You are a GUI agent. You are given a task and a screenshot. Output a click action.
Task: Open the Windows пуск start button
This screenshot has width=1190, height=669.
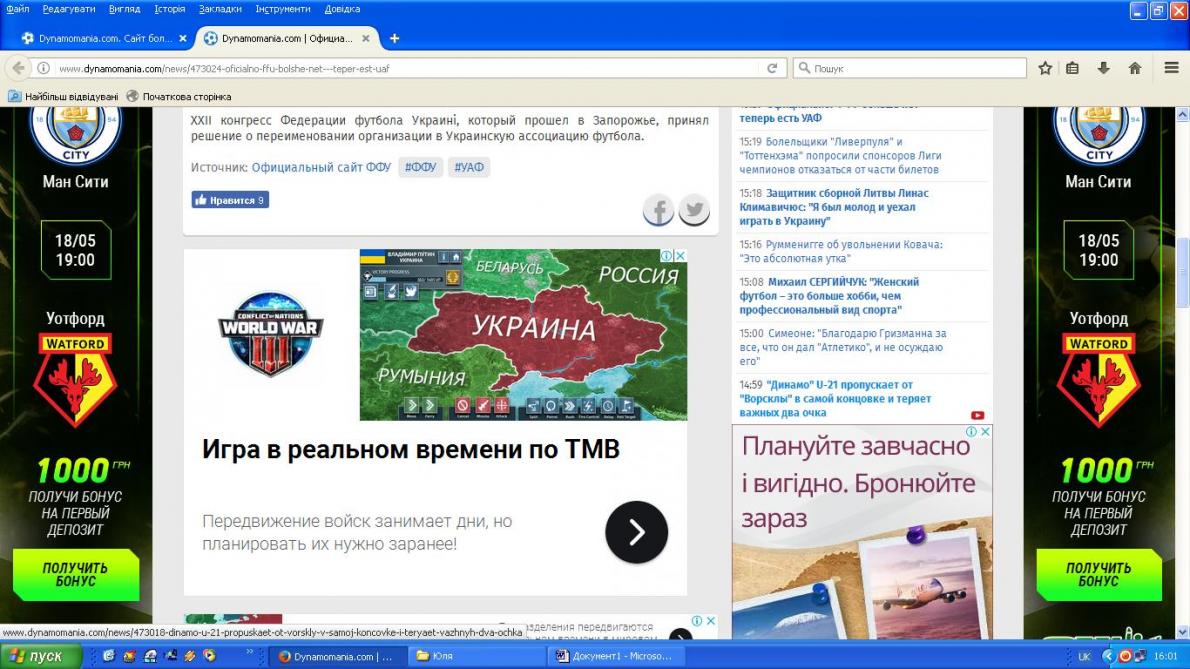pos(38,656)
